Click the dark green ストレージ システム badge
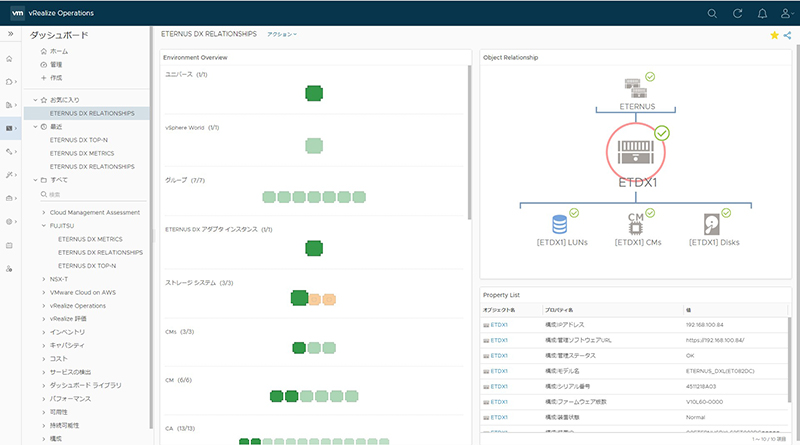Viewport: 800px width, 445px height. pyautogui.click(x=299, y=298)
